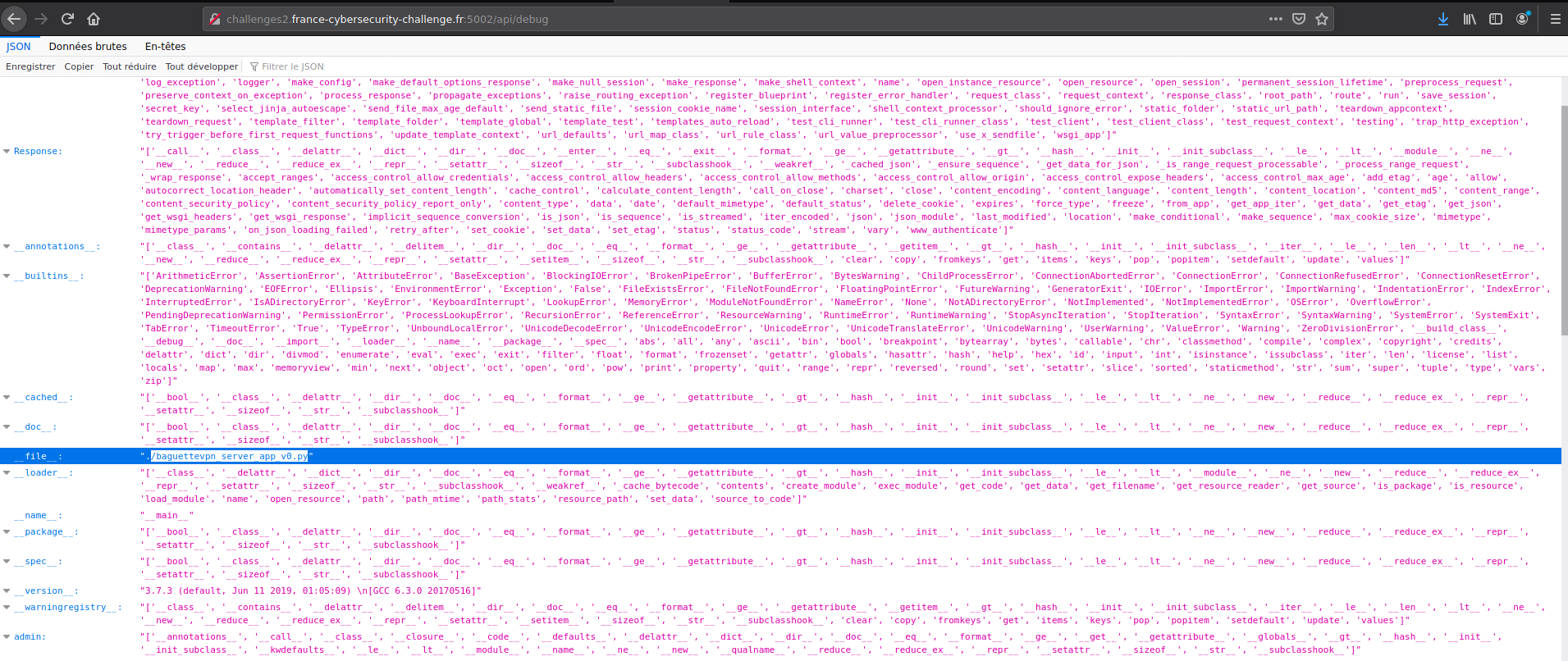Bookmark this page with the star

coord(1322,19)
